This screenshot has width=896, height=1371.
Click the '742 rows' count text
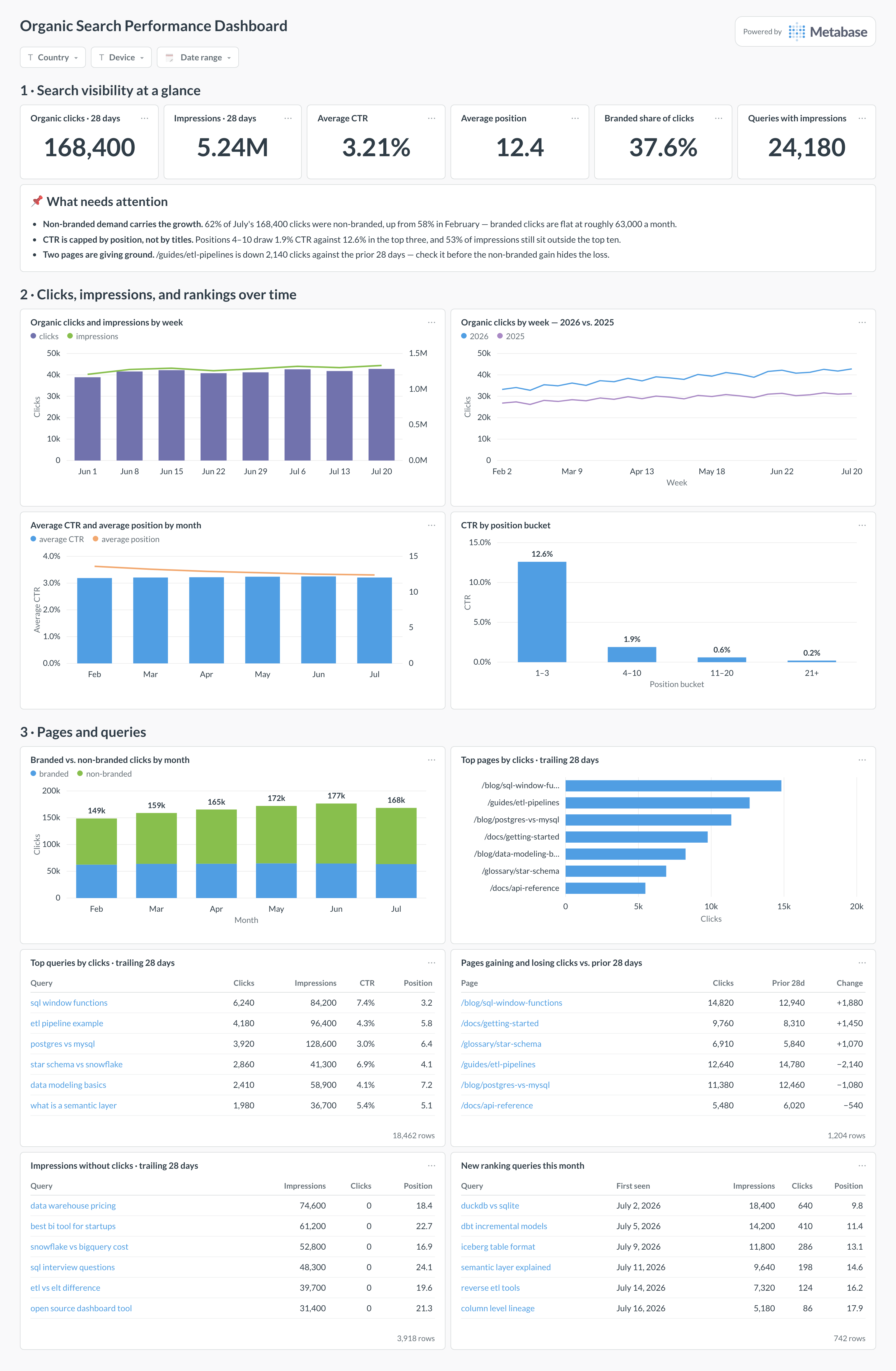849,1338
